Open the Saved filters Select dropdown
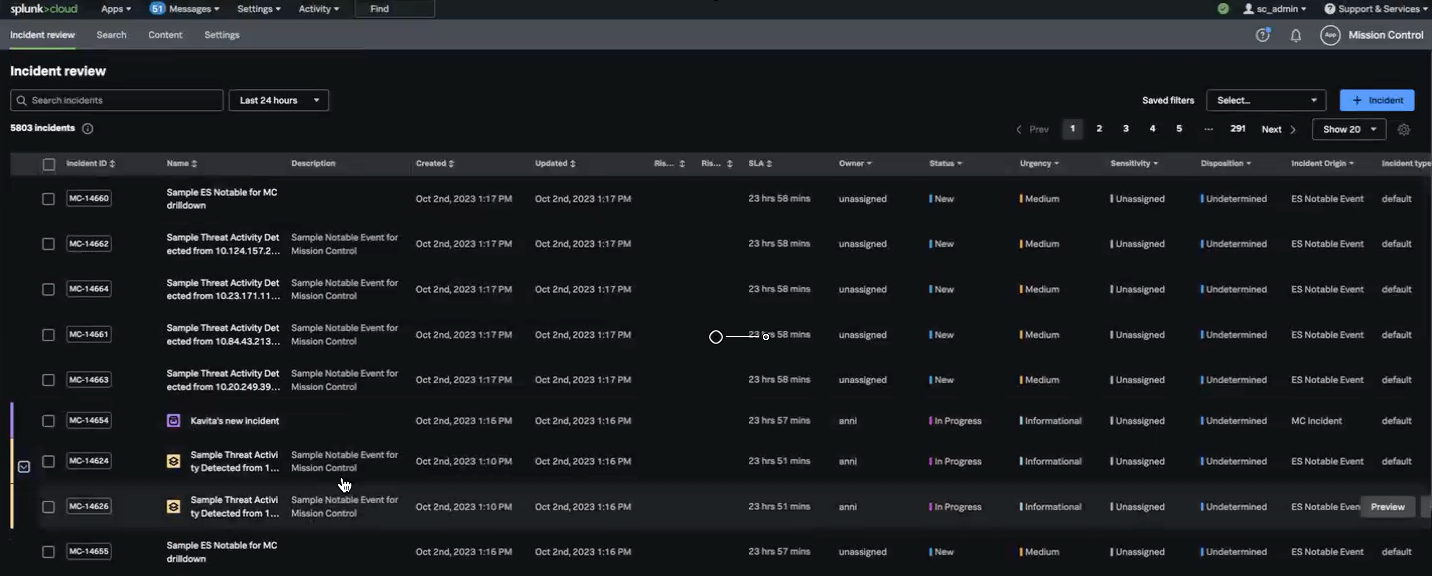This screenshot has width=1432, height=576. click(x=1266, y=100)
